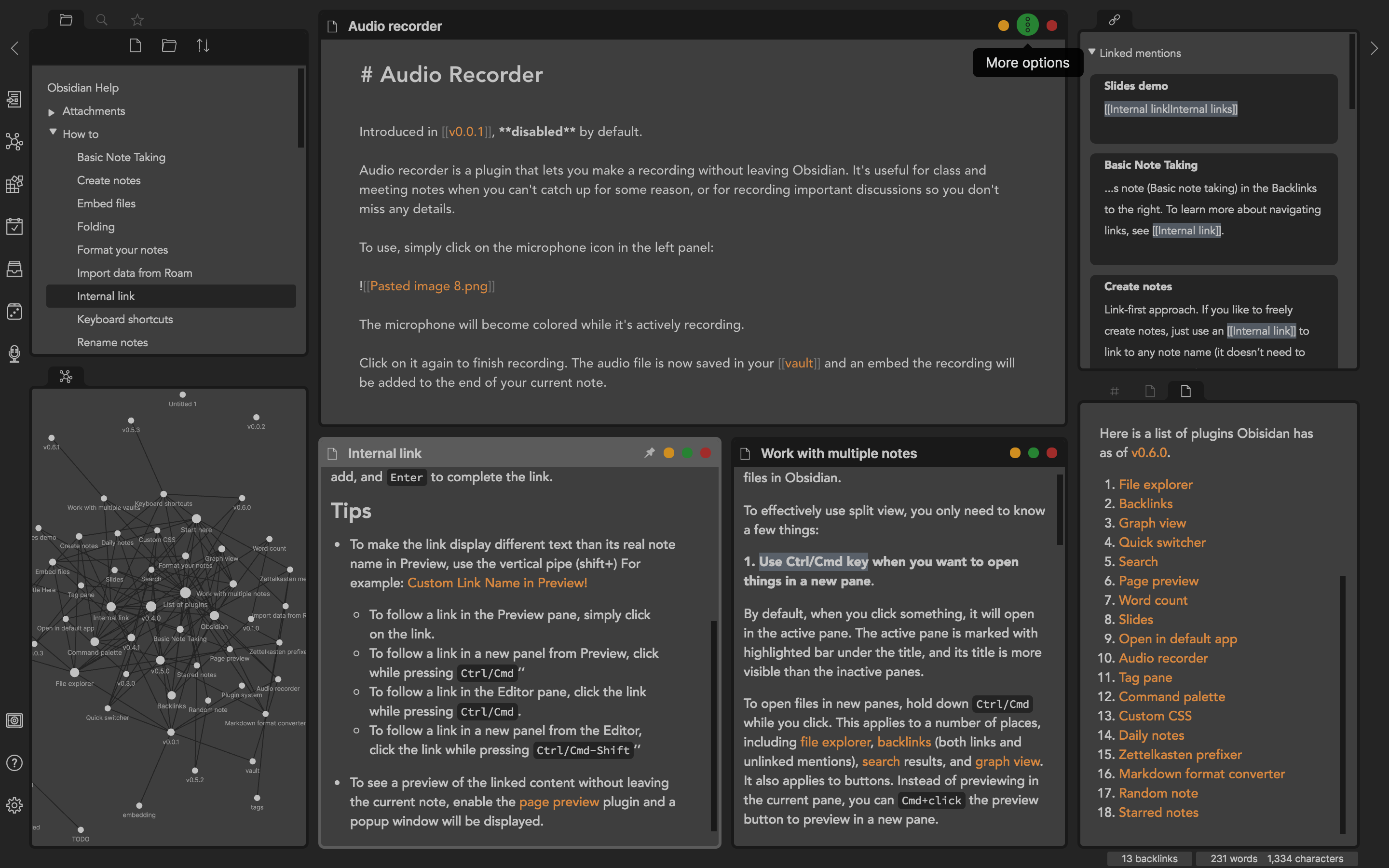Image resolution: width=1389 pixels, height=868 pixels.
Task: Open the Graph View panel icon
Action: pos(14,141)
